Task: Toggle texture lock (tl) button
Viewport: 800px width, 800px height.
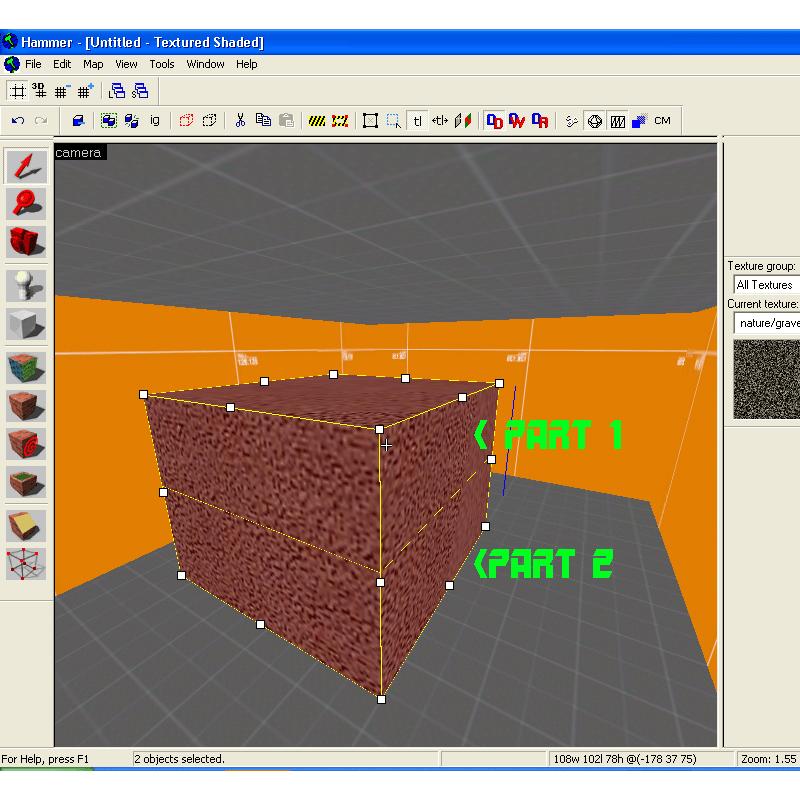Action: pyautogui.click(x=418, y=121)
